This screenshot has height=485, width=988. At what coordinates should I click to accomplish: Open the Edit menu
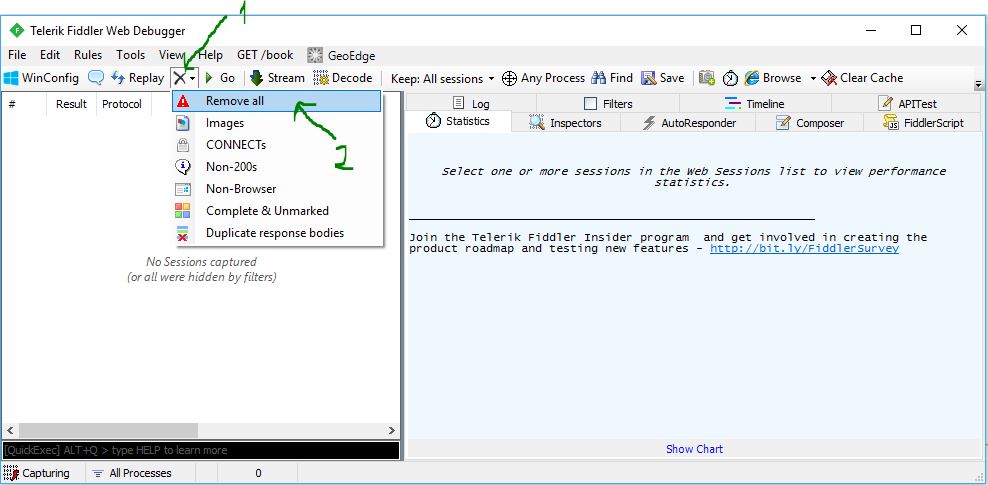50,55
